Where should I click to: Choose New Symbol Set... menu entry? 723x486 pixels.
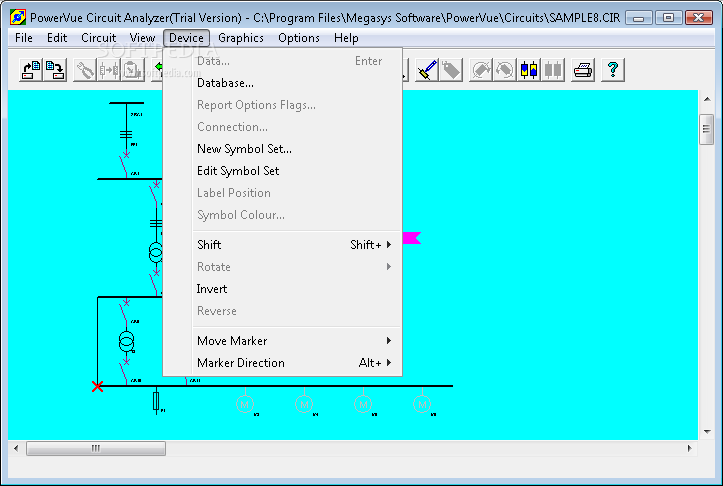(x=283, y=149)
